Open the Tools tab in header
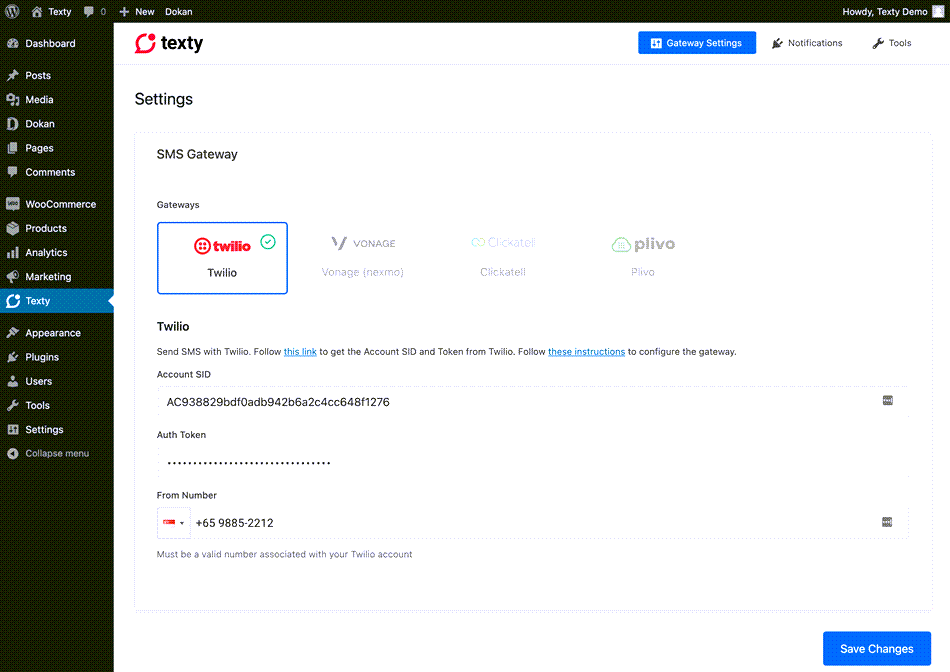 point(892,43)
